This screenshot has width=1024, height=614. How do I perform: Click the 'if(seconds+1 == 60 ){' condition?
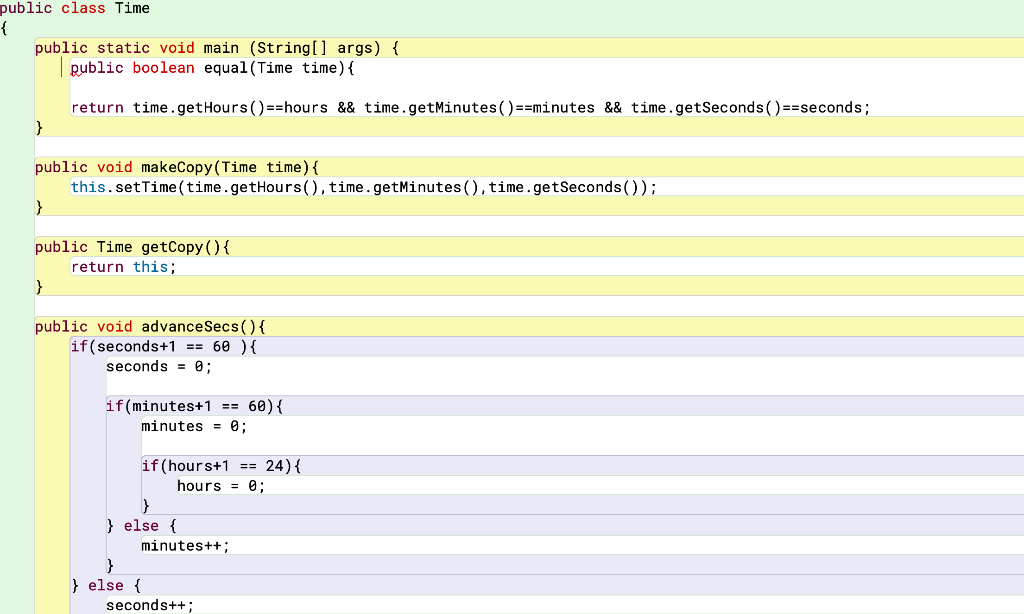tap(164, 347)
